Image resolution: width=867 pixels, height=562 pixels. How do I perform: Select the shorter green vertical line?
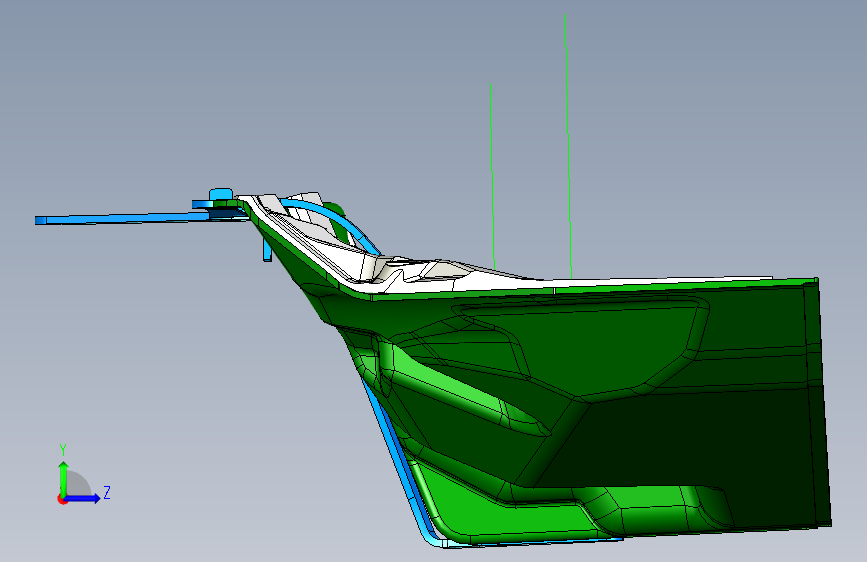tap(492, 177)
